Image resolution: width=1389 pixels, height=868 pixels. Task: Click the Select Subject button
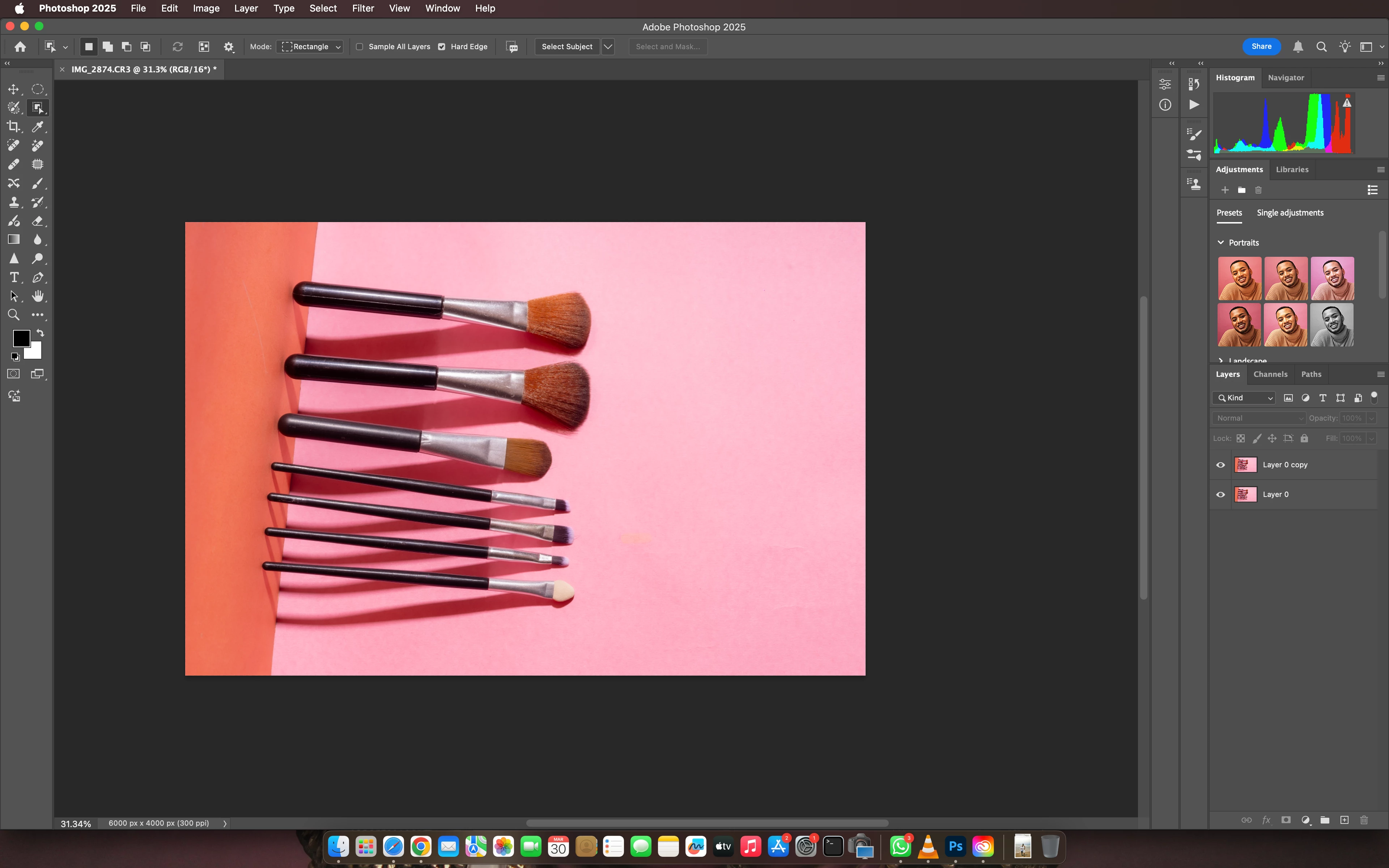pyautogui.click(x=566, y=47)
